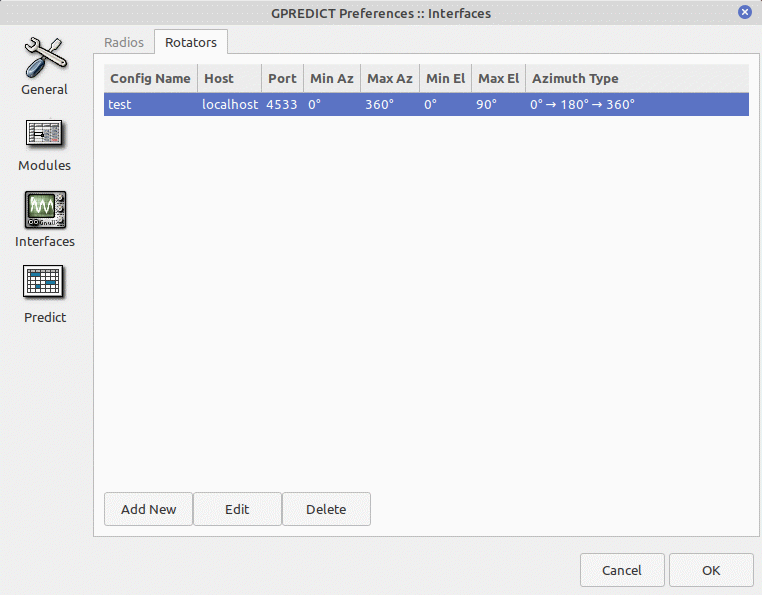The image size is (762, 595).
Task: Click the Port column header
Action: tap(282, 78)
